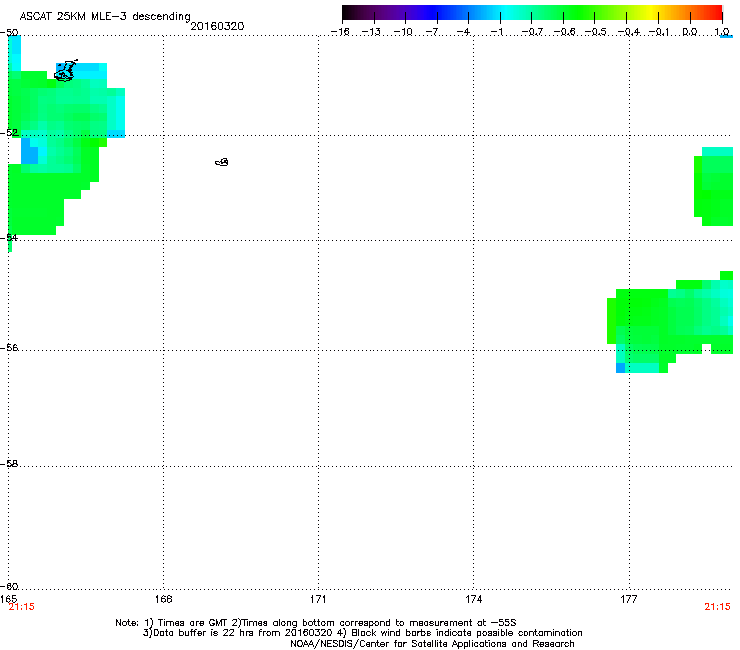Click the red end of the color bar
740x650 pixels.
click(713, 12)
